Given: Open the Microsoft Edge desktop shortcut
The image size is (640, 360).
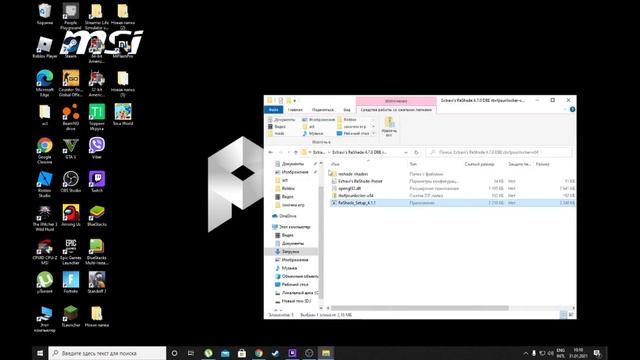Looking at the screenshot, I should click(x=44, y=83).
